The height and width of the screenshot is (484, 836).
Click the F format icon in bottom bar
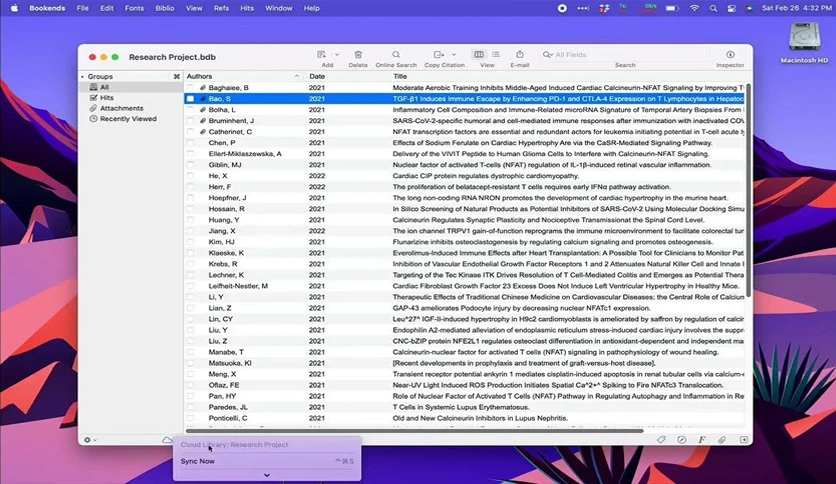coord(702,440)
